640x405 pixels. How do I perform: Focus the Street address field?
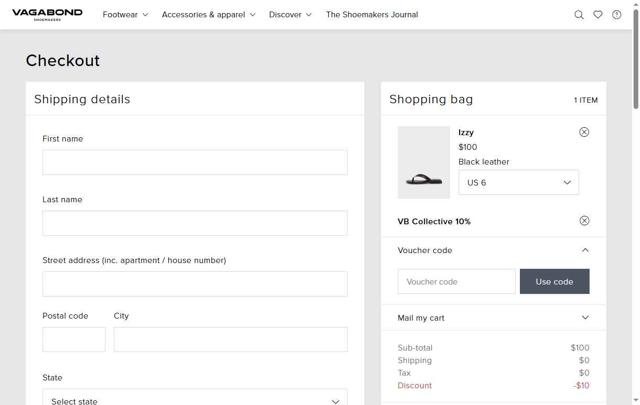coord(195,284)
